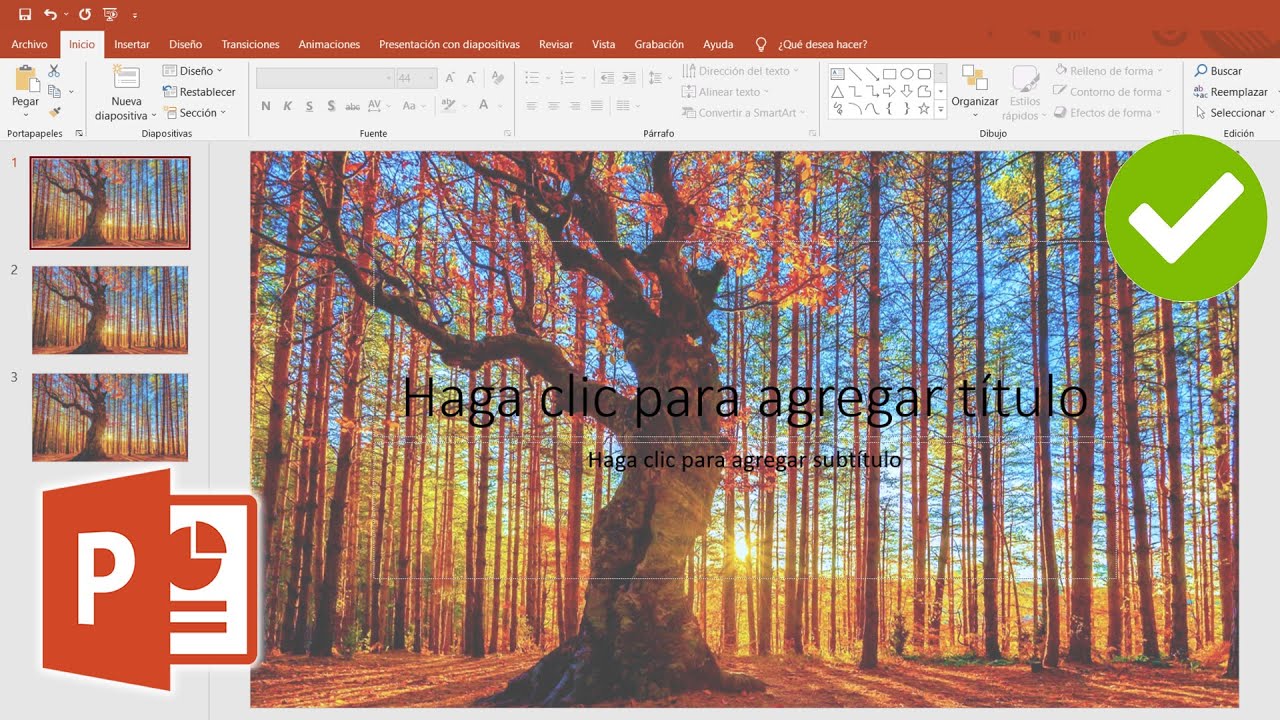The image size is (1280, 720).
Task: Click Decrease List Level icon
Action: (607, 78)
